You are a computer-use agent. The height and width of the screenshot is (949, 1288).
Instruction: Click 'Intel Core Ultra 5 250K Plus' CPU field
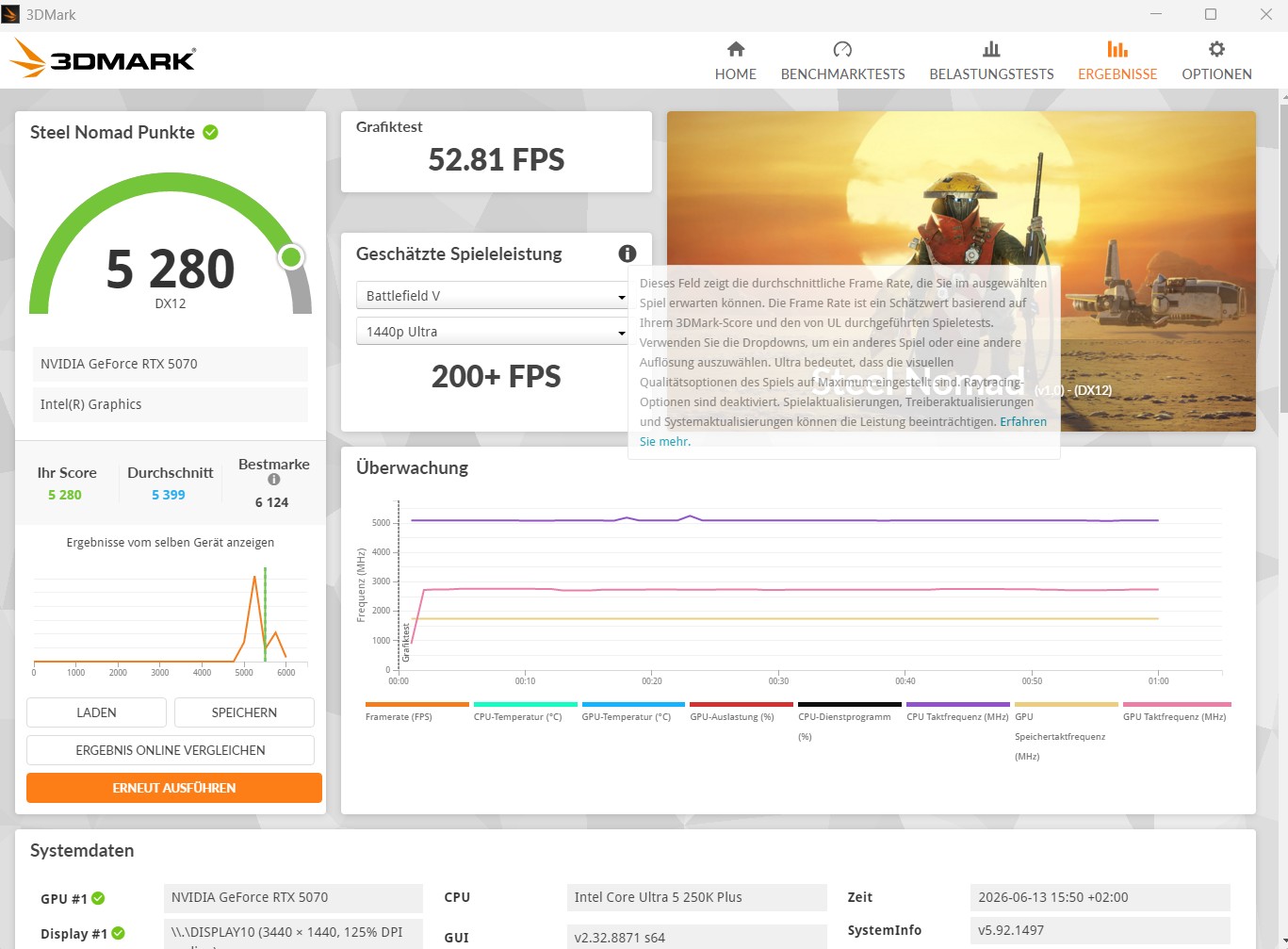coord(696,897)
